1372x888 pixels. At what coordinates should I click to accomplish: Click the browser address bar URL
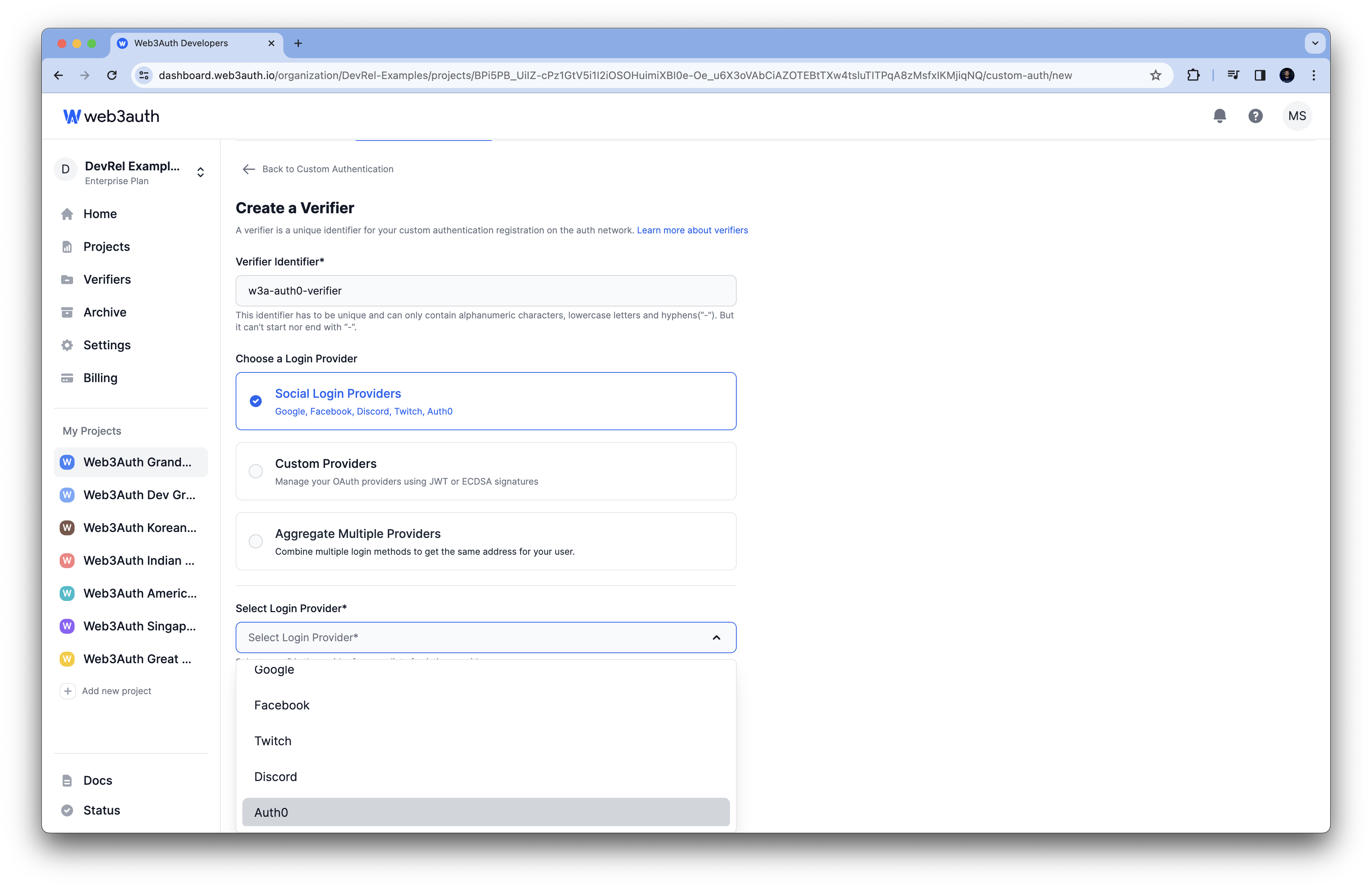pyautogui.click(x=615, y=75)
